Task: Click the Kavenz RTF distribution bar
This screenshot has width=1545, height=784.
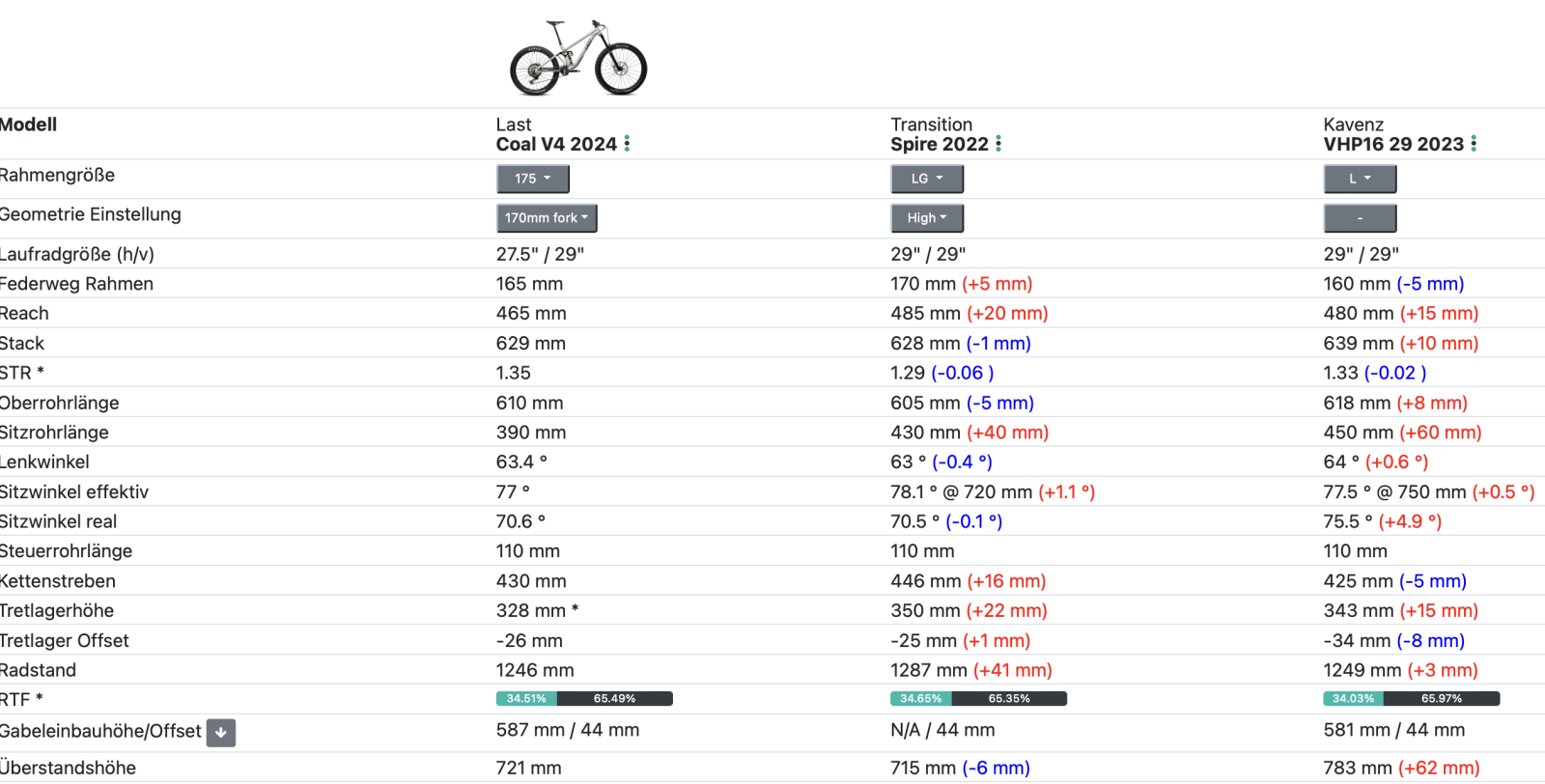Action: [x=1411, y=698]
